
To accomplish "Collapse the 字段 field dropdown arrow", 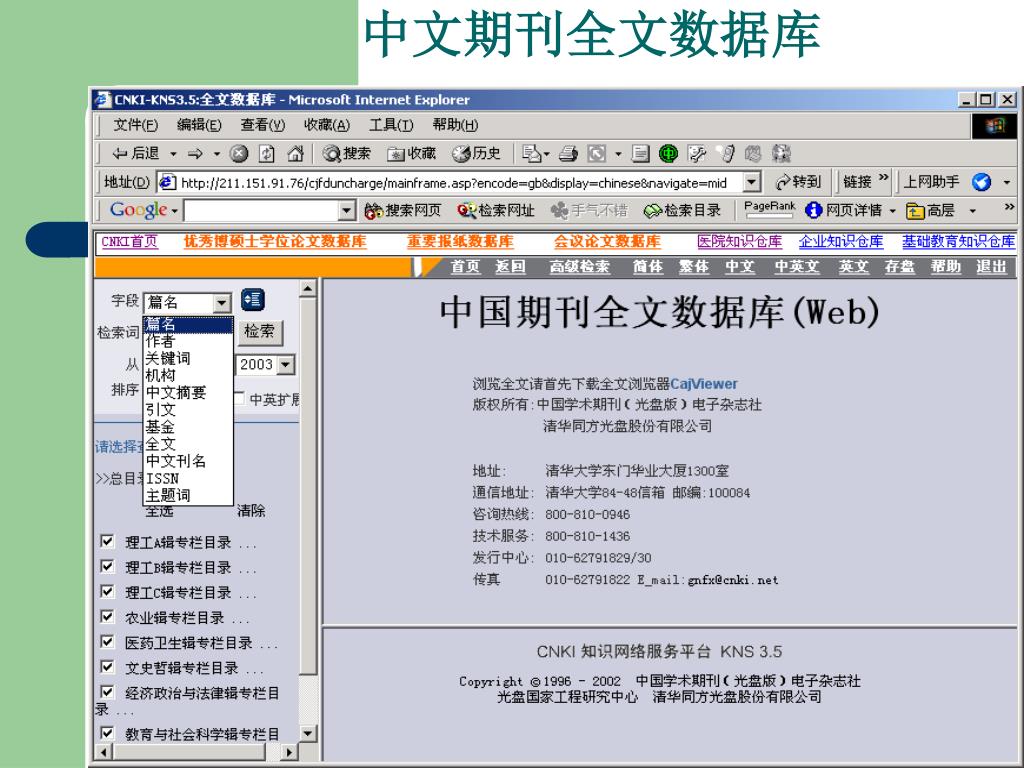I will click(x=222, y=302).
